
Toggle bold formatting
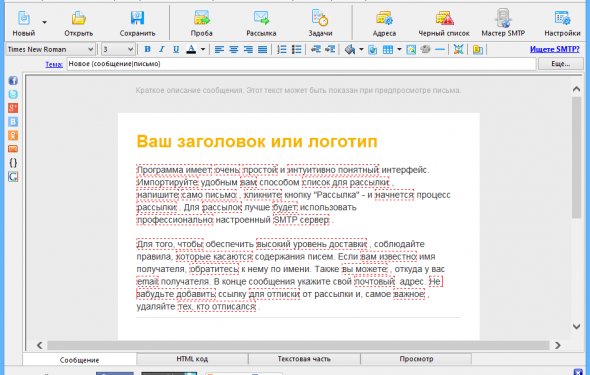[x=148, y=49]
